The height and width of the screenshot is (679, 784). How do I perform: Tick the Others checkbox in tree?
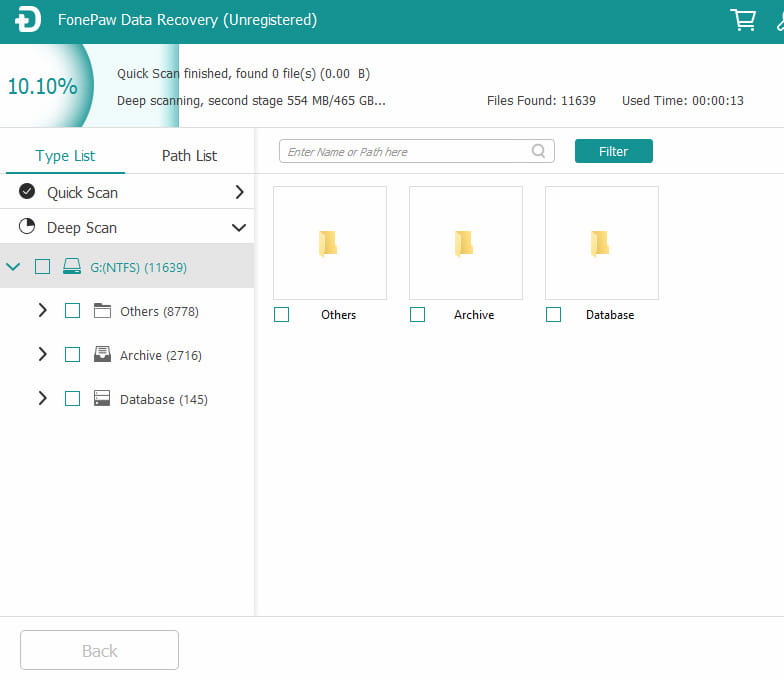point(72,311)
